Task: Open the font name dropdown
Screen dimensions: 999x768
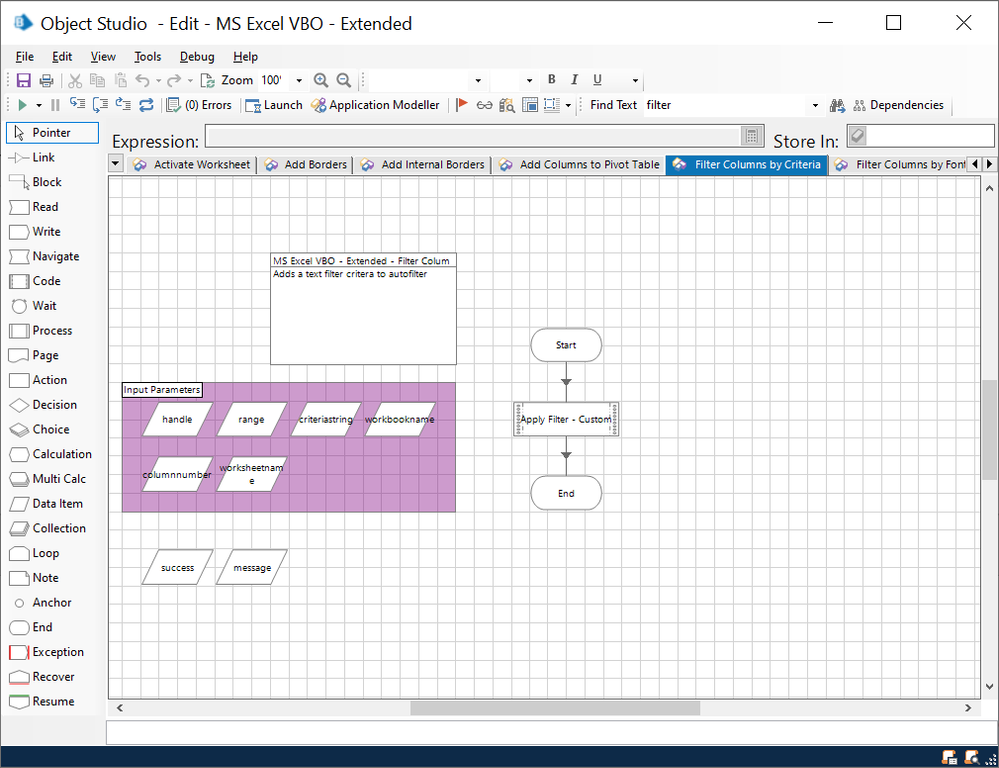Action: [x=478, y=80]
